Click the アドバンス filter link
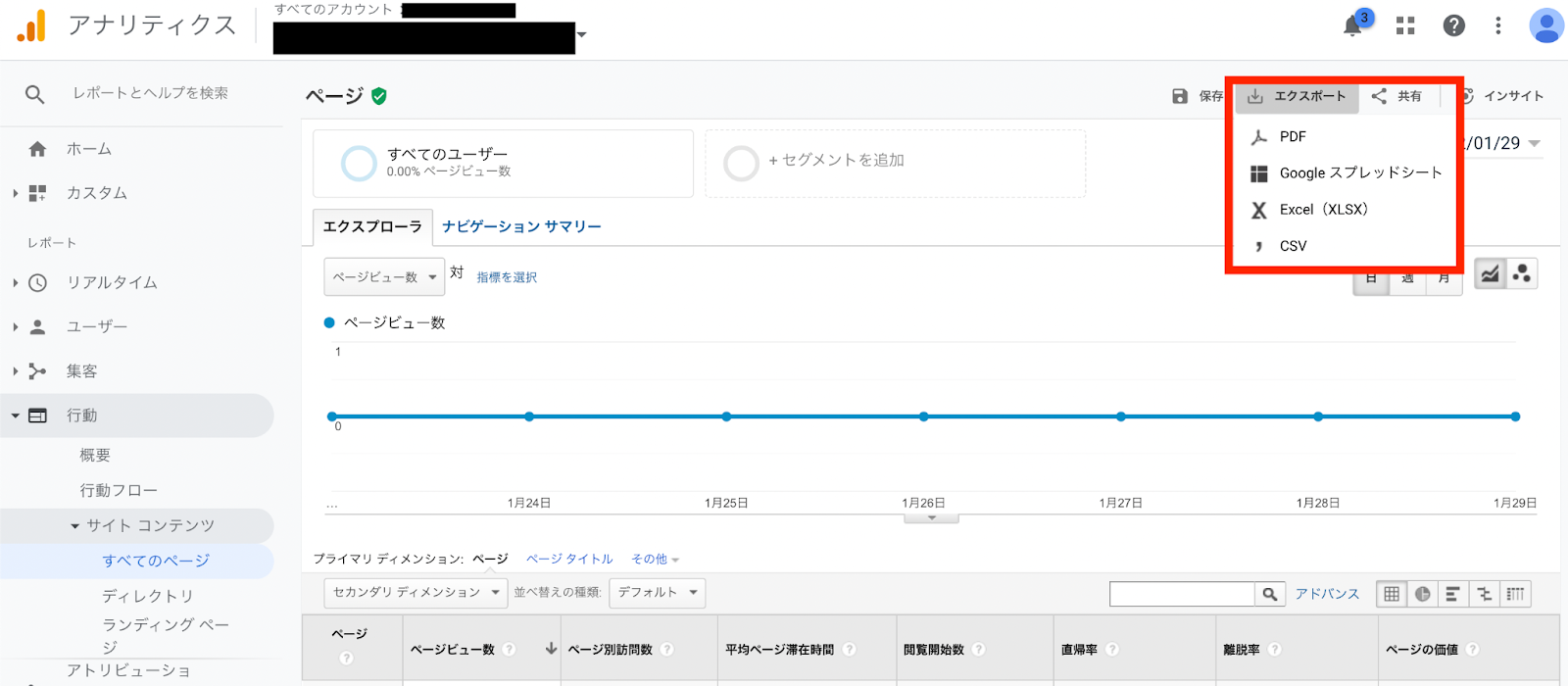 point(1327,594)
